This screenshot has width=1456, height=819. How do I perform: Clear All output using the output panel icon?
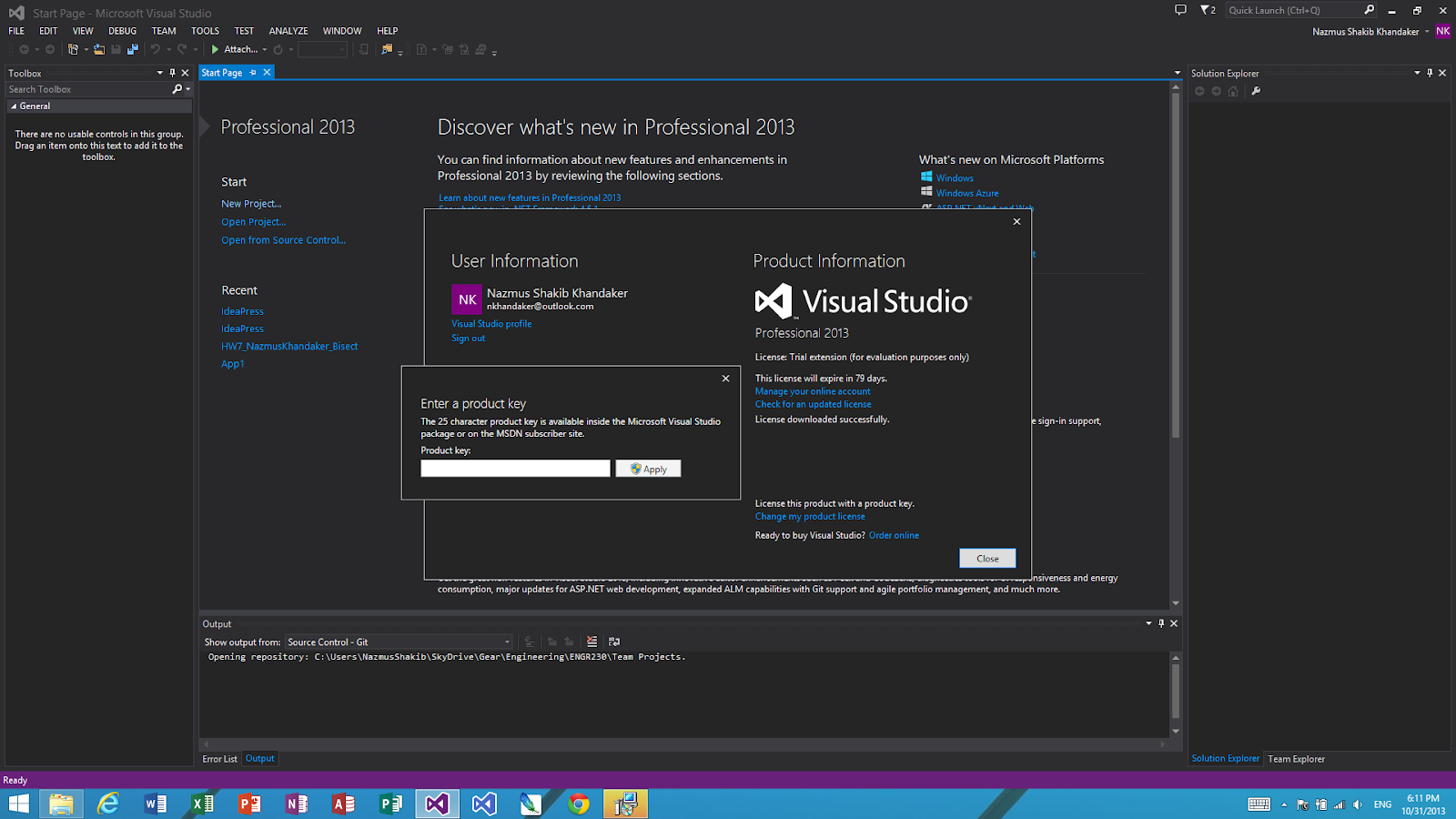(x=591, y=642)
